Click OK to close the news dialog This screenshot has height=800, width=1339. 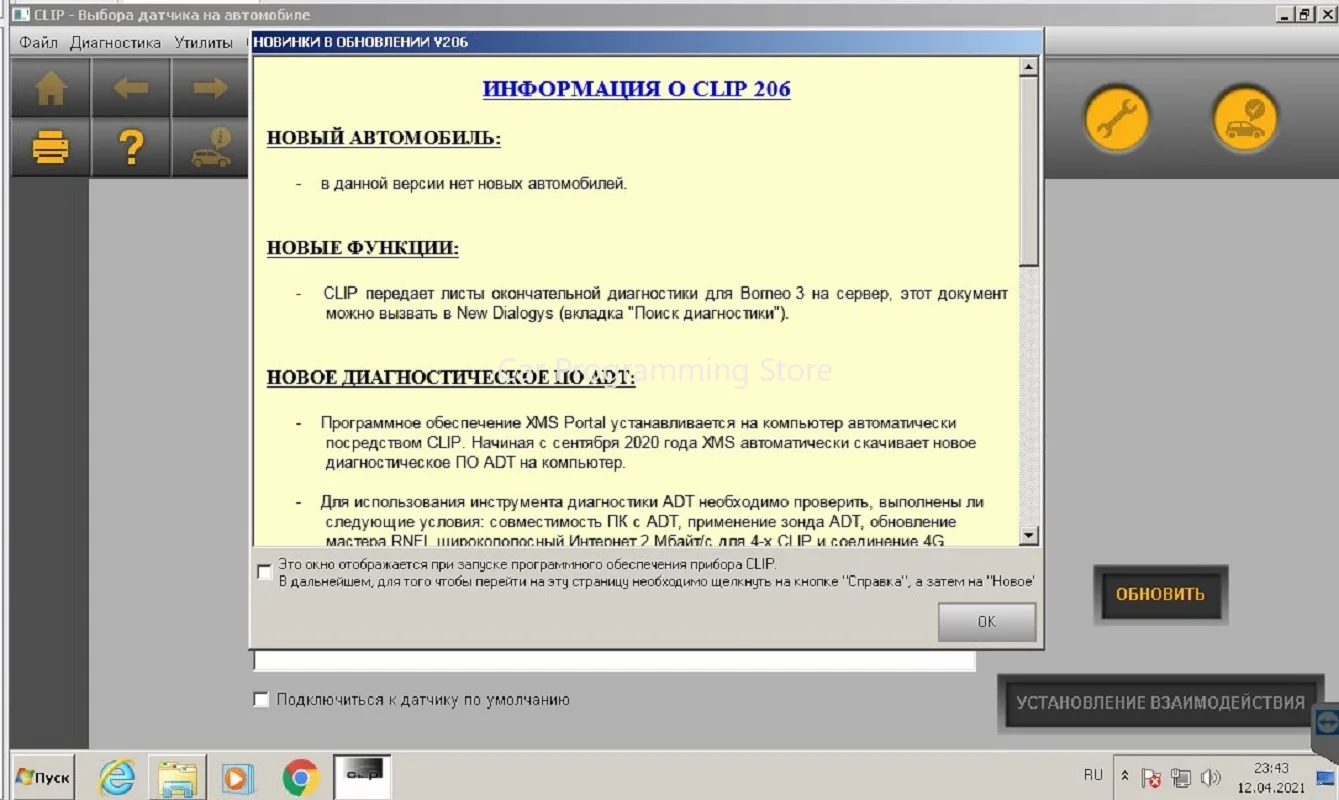tap(986, 622)
